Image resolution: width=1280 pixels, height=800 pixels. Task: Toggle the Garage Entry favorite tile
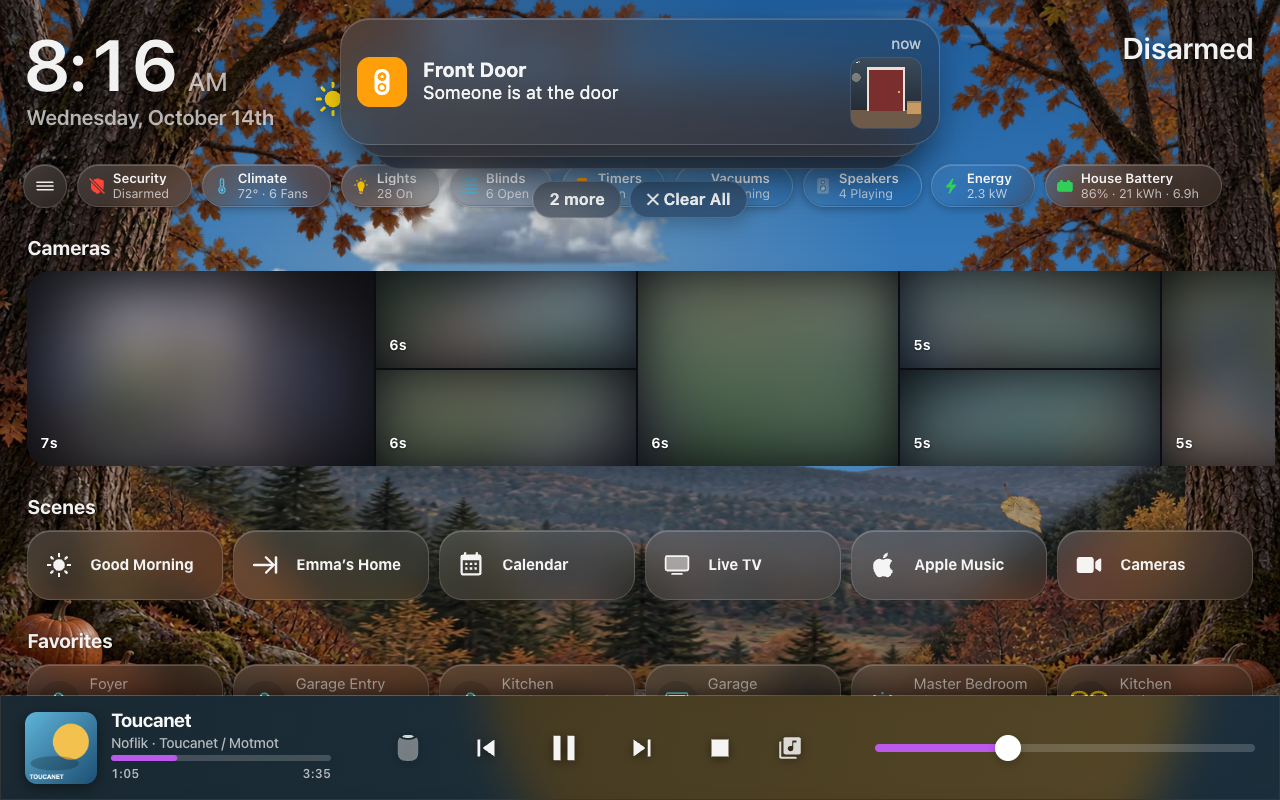pos(331,681)
